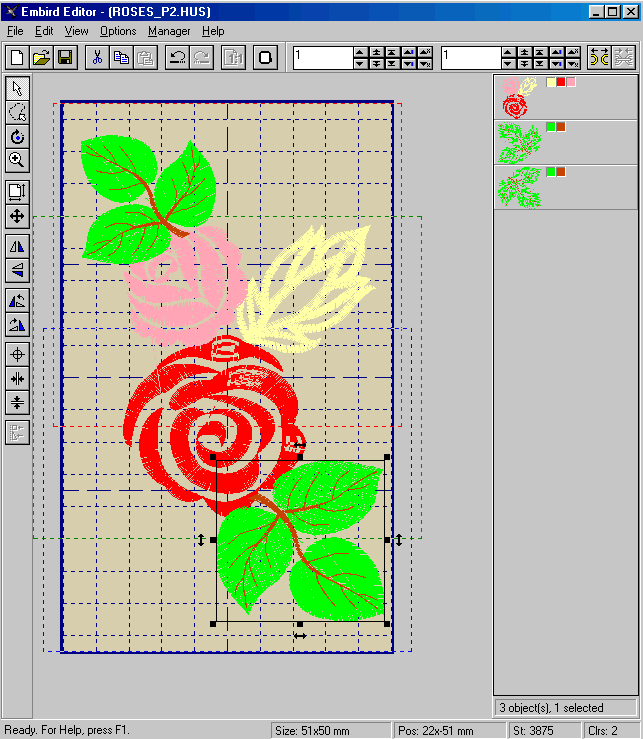Click into the second number input field
The height and width of the screenshot is (739, 643).
pyautogui.click(x=471, y=57)
